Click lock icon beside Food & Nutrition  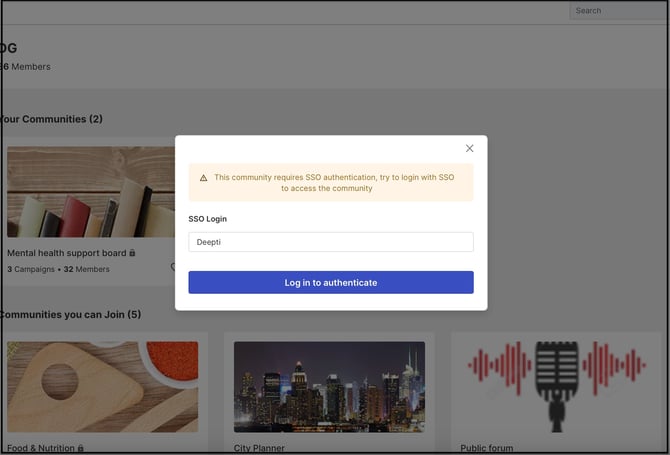point(80,448)
